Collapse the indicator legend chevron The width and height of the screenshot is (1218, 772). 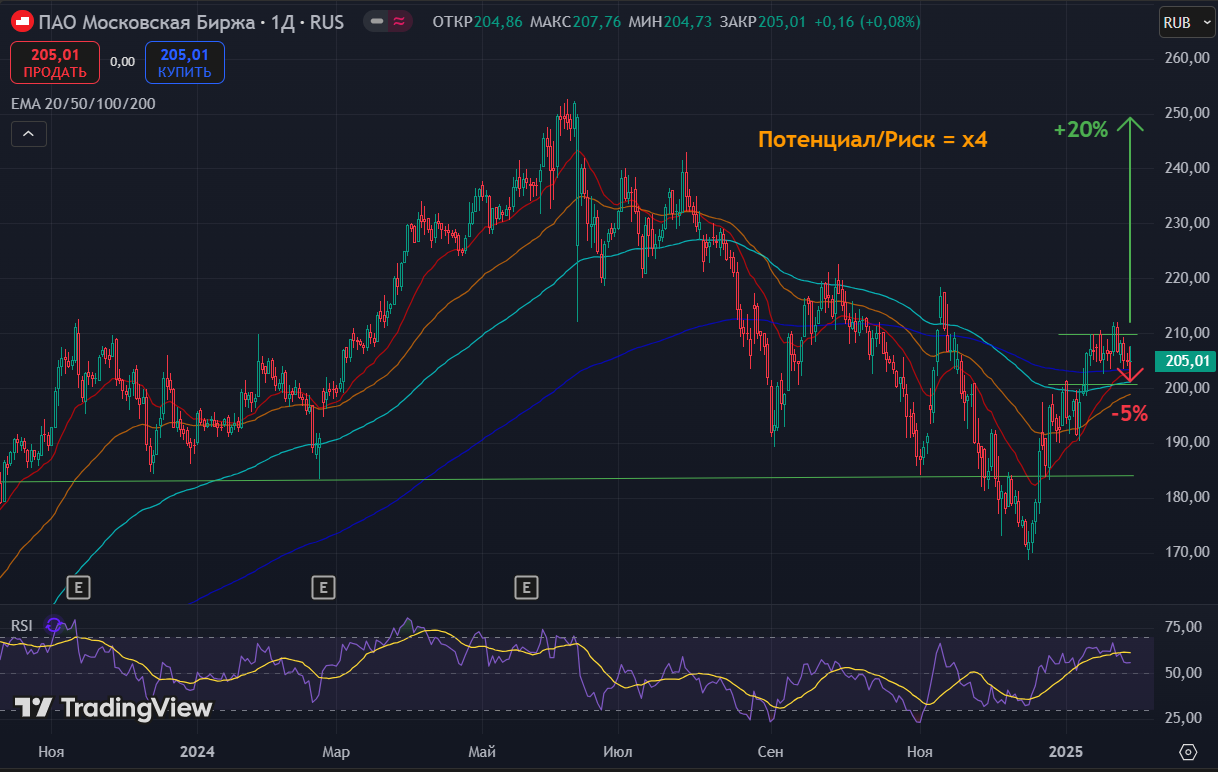coord(29,133)
